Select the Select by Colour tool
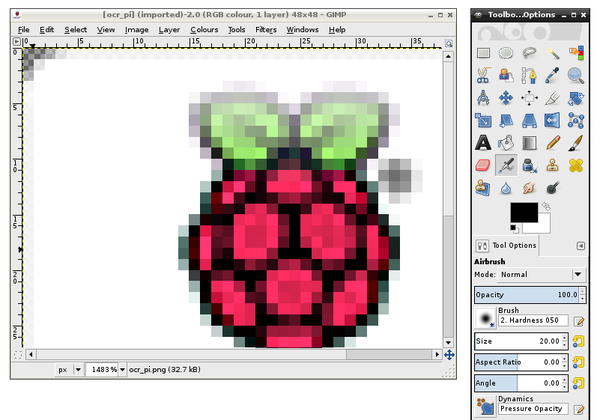 pyautogui.click(x=576, y=53)
